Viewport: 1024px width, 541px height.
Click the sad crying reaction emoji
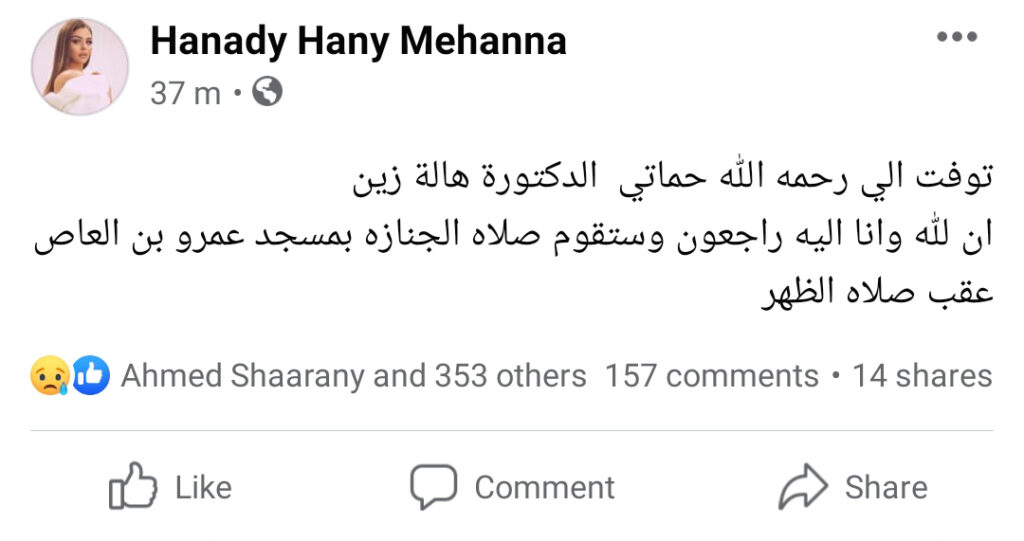pyautogui.click(x=49, y=376)
